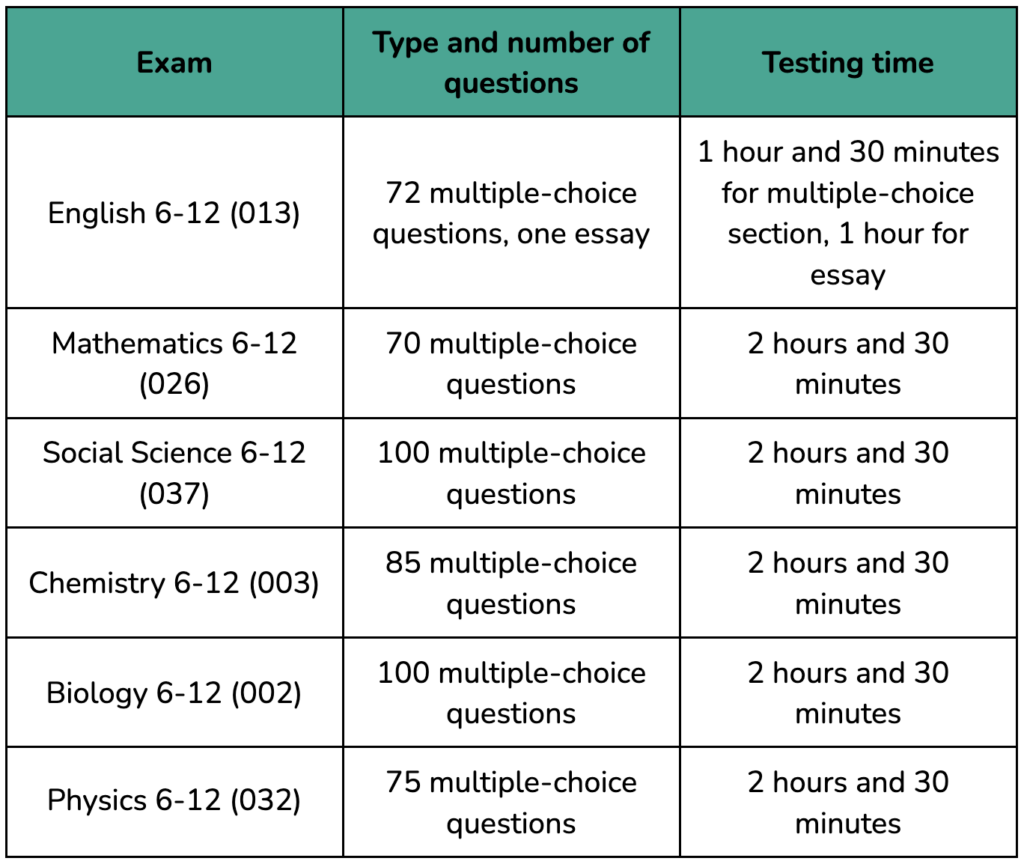The width and height of the screenshot is (1024, 864).
Task: Click the Biology testing time cell
Action: pyautogui.click(x=848, y=693)
